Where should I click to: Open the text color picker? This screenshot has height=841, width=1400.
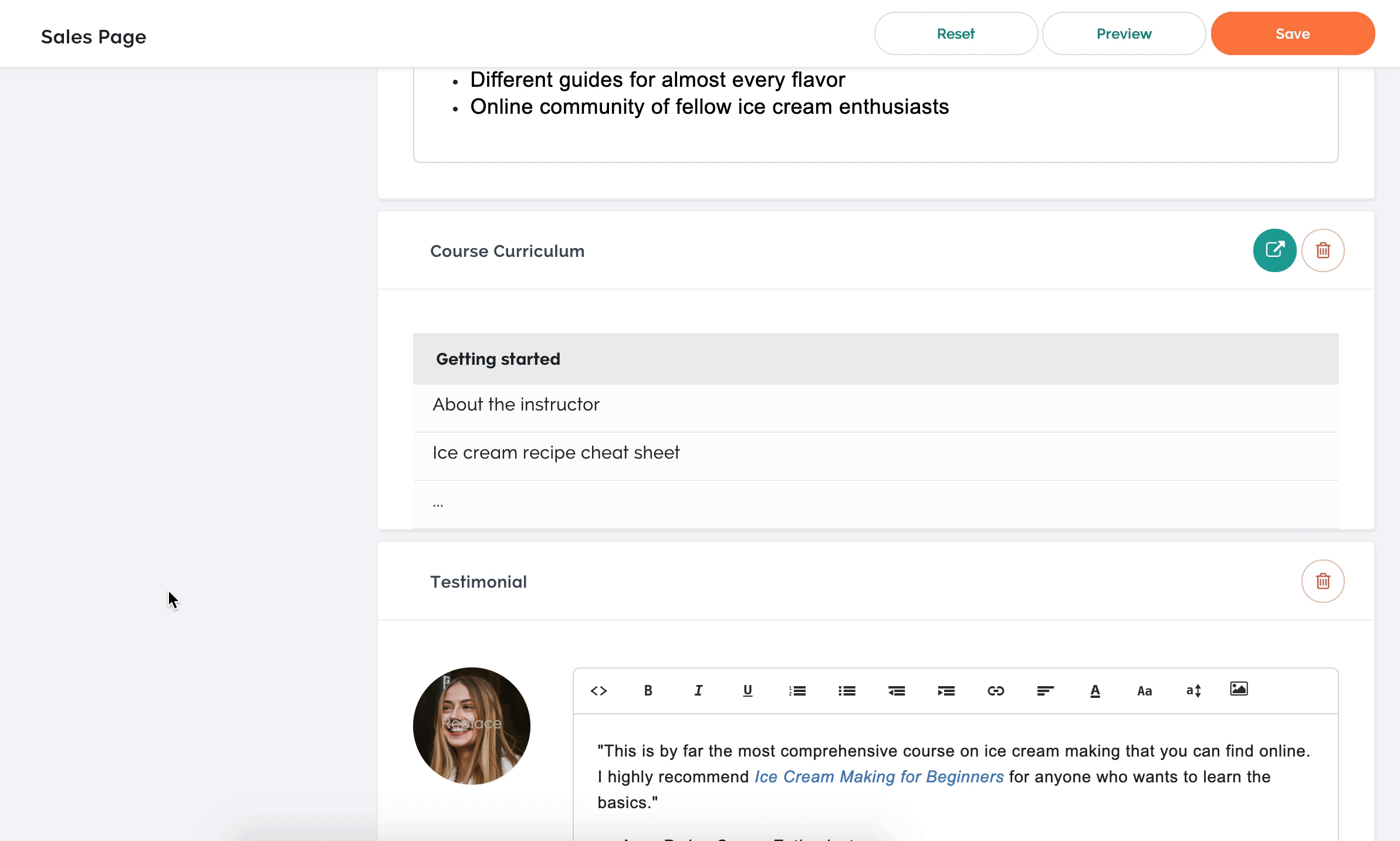pos(1095,691)
